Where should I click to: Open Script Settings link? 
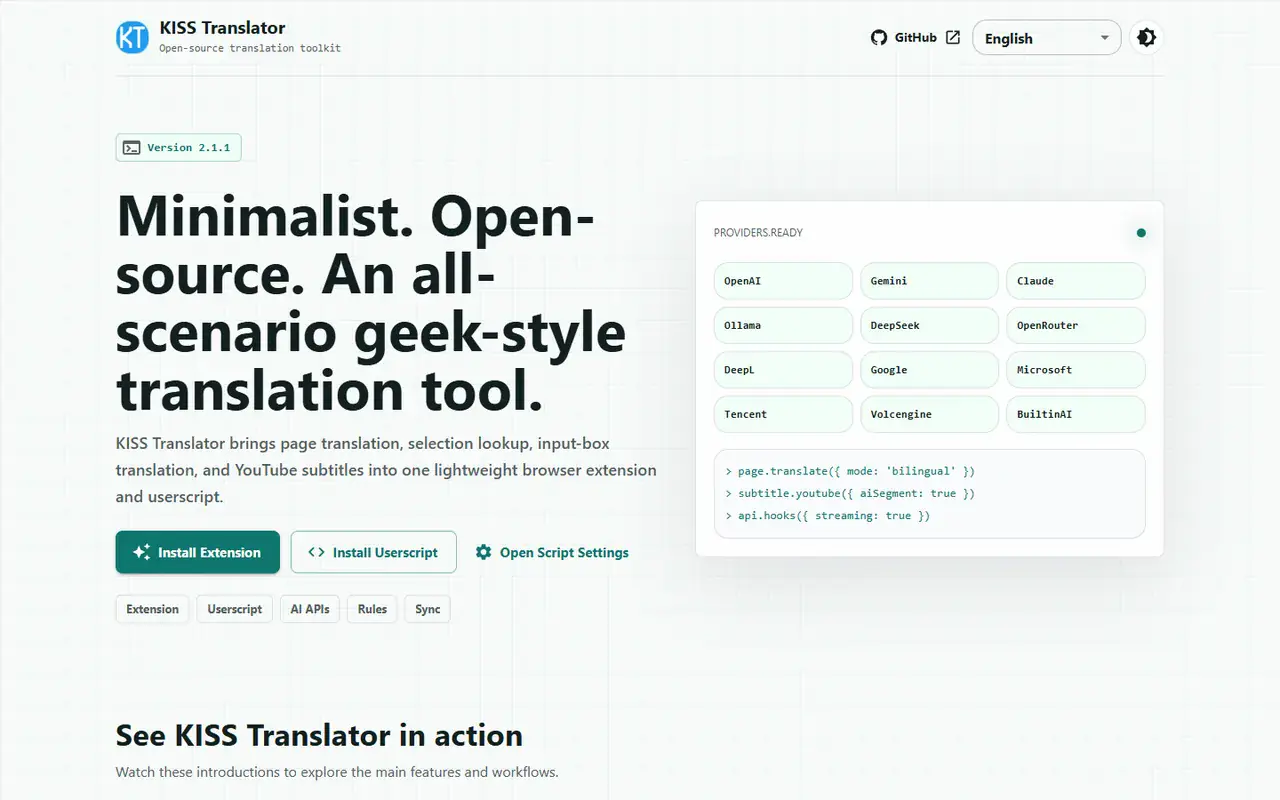(552, 552)
